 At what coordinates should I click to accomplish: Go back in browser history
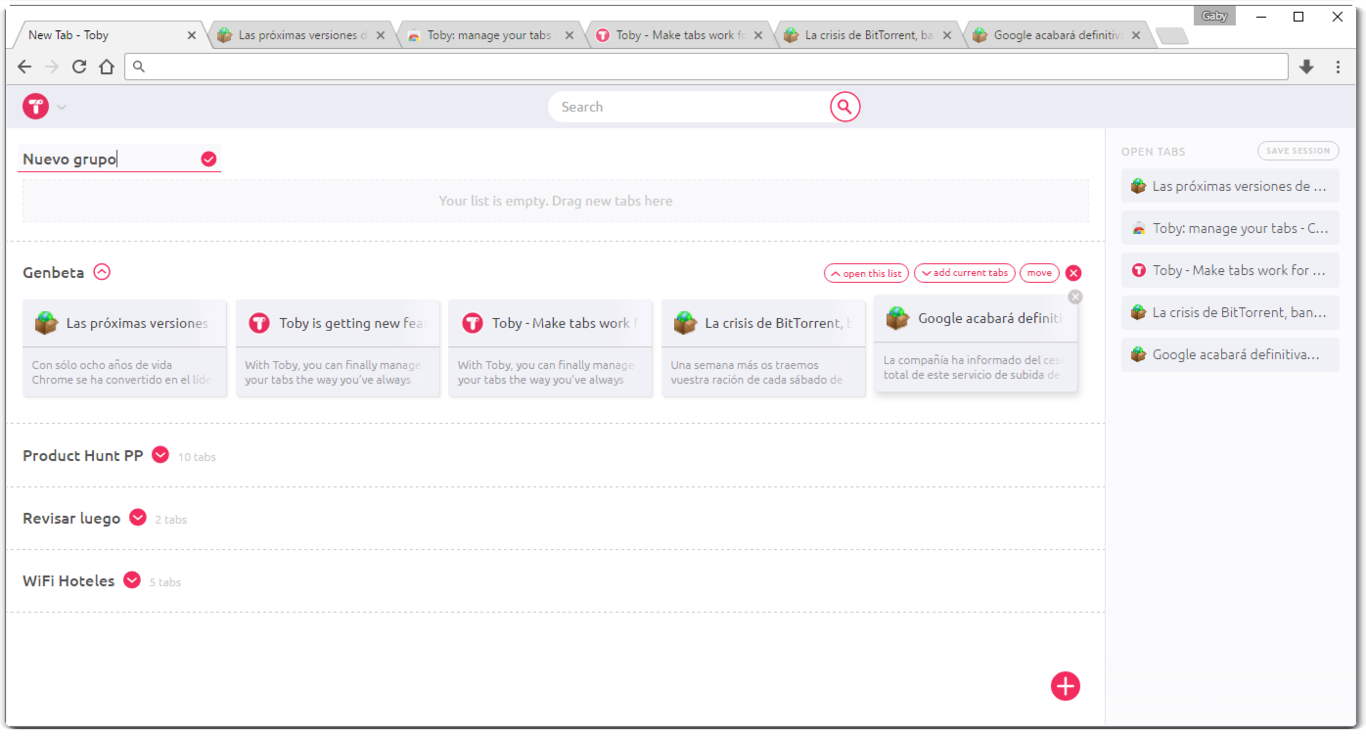[25, 67]
